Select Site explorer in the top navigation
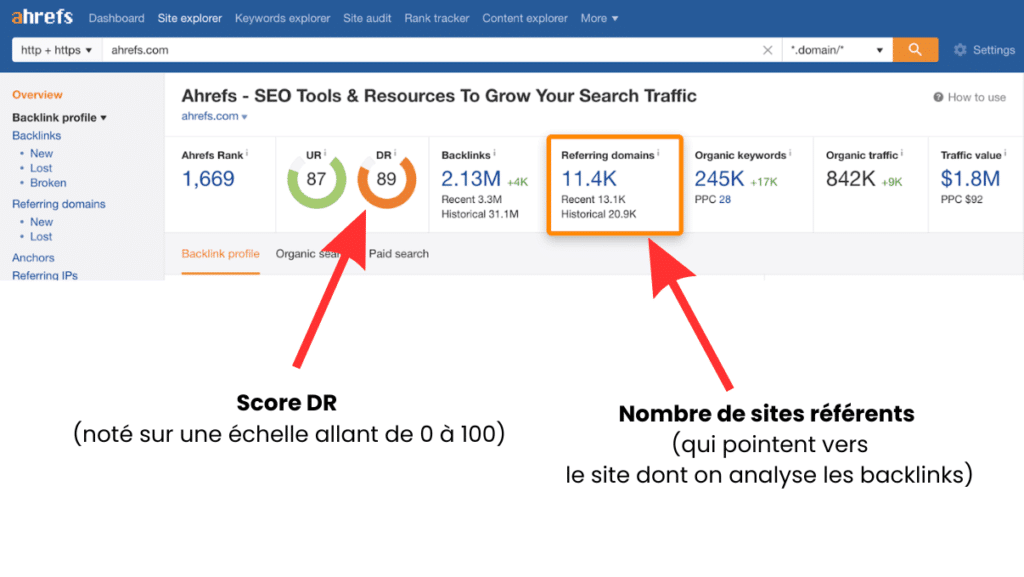Screen dimensions: 1024x577 click(x=189, y=18)
